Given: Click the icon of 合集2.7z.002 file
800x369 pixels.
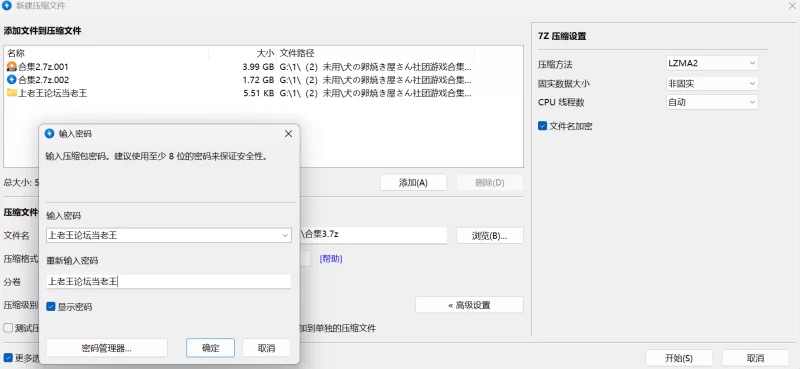Looking at the screenshot, I should pos(12,80).
